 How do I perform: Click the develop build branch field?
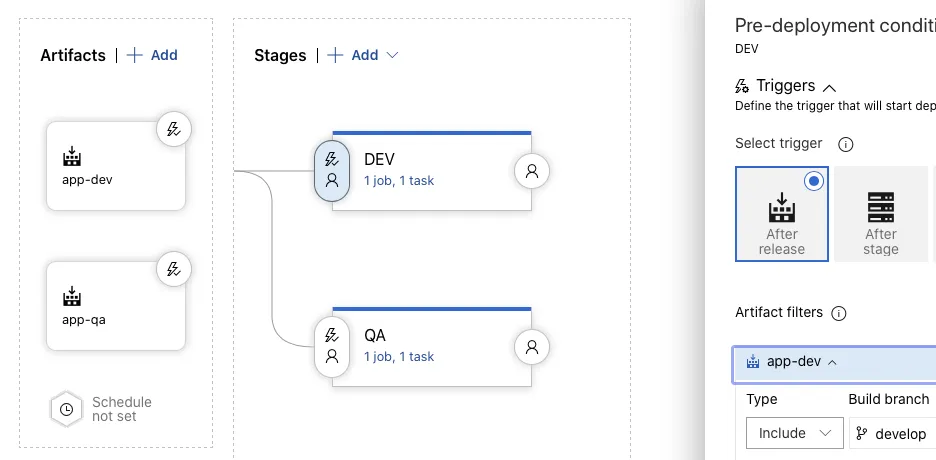click(x=893, y=434)
